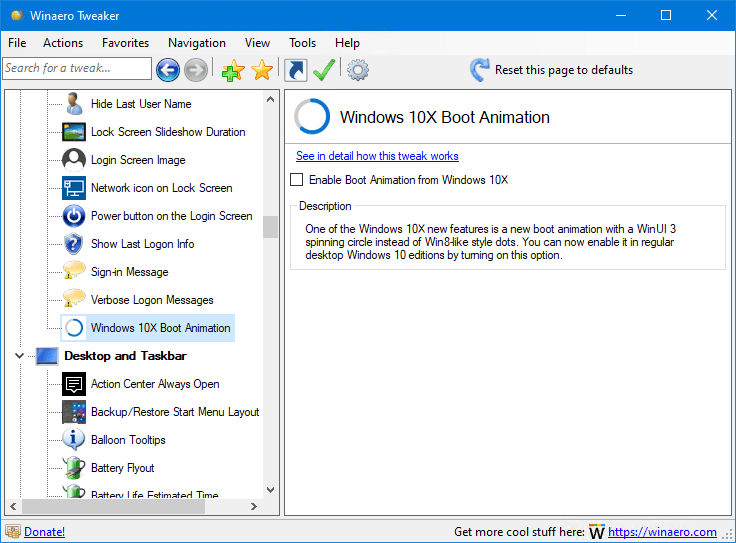Click the Desktop and Taskbar monitor icon
Viewport: 736px width, 543px height.
pos(47,356)
